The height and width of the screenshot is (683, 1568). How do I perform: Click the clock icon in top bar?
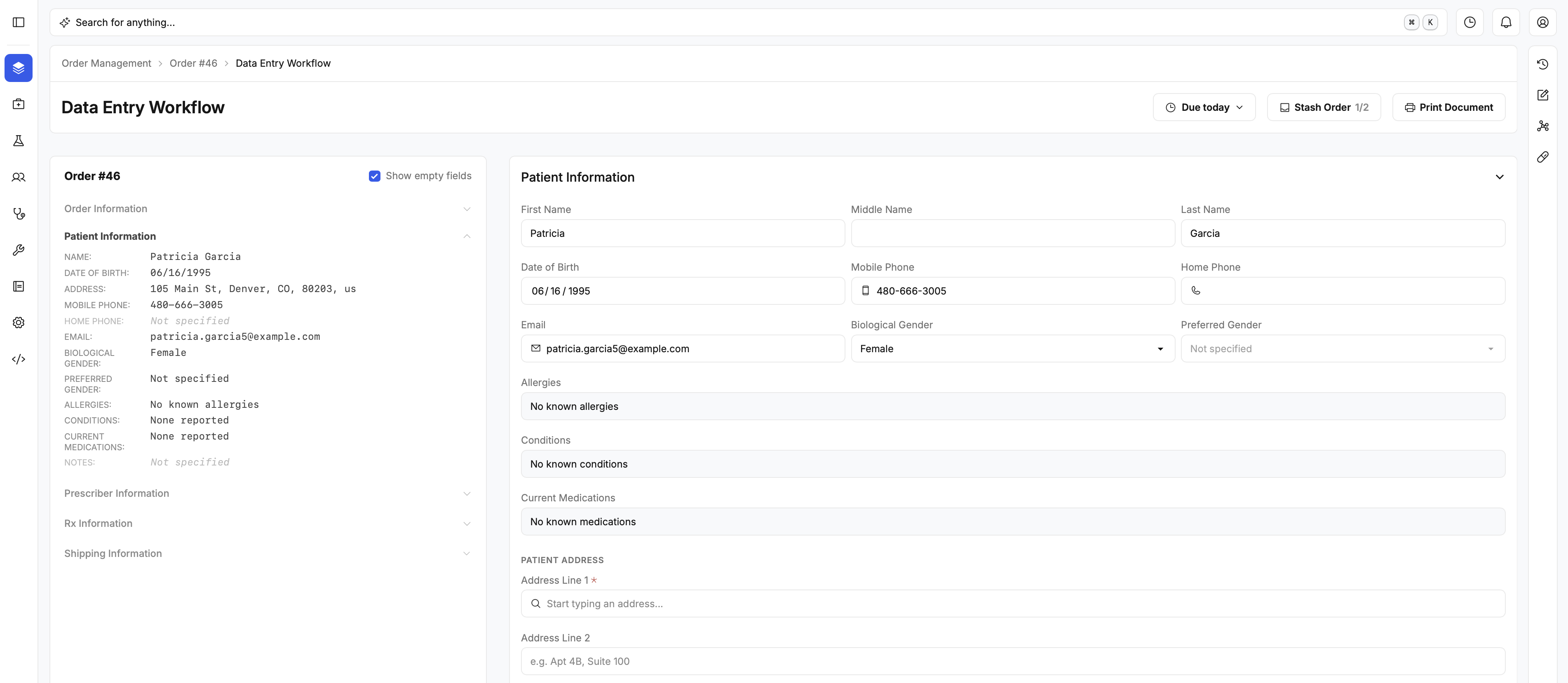click(x=1469, y=23)
